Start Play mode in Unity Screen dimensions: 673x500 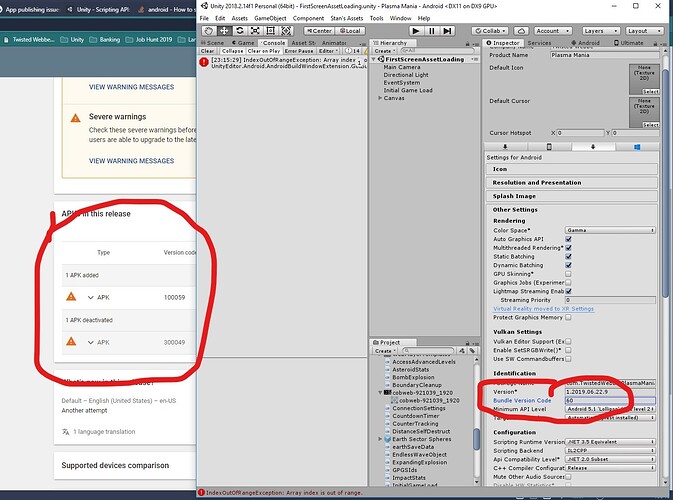point(415,31)
